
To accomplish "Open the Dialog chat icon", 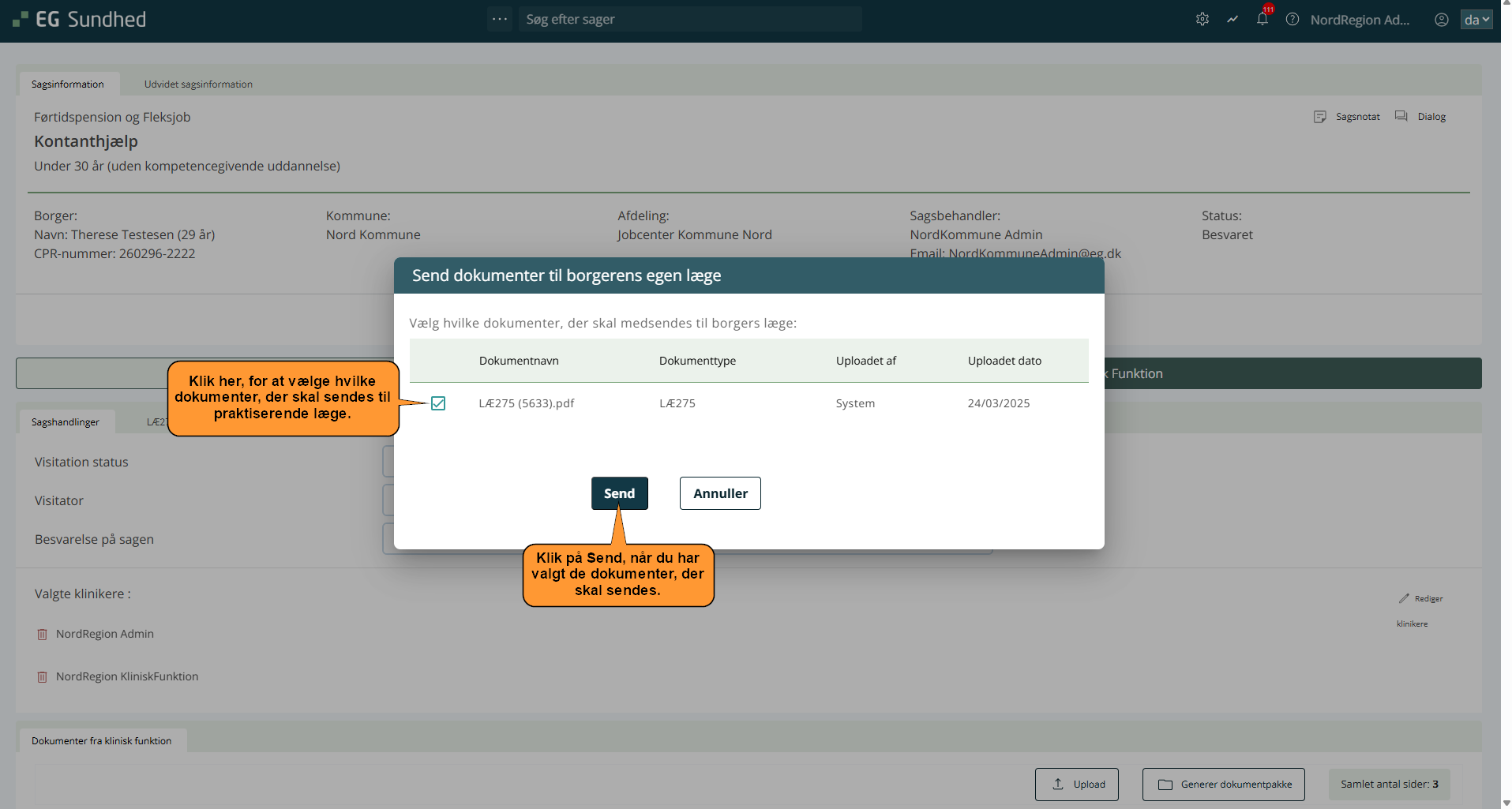I will [x=1401, y=117].
